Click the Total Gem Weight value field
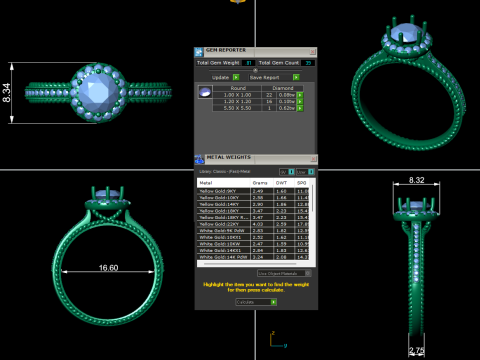The image size is (480, 360). click(249, 63)
